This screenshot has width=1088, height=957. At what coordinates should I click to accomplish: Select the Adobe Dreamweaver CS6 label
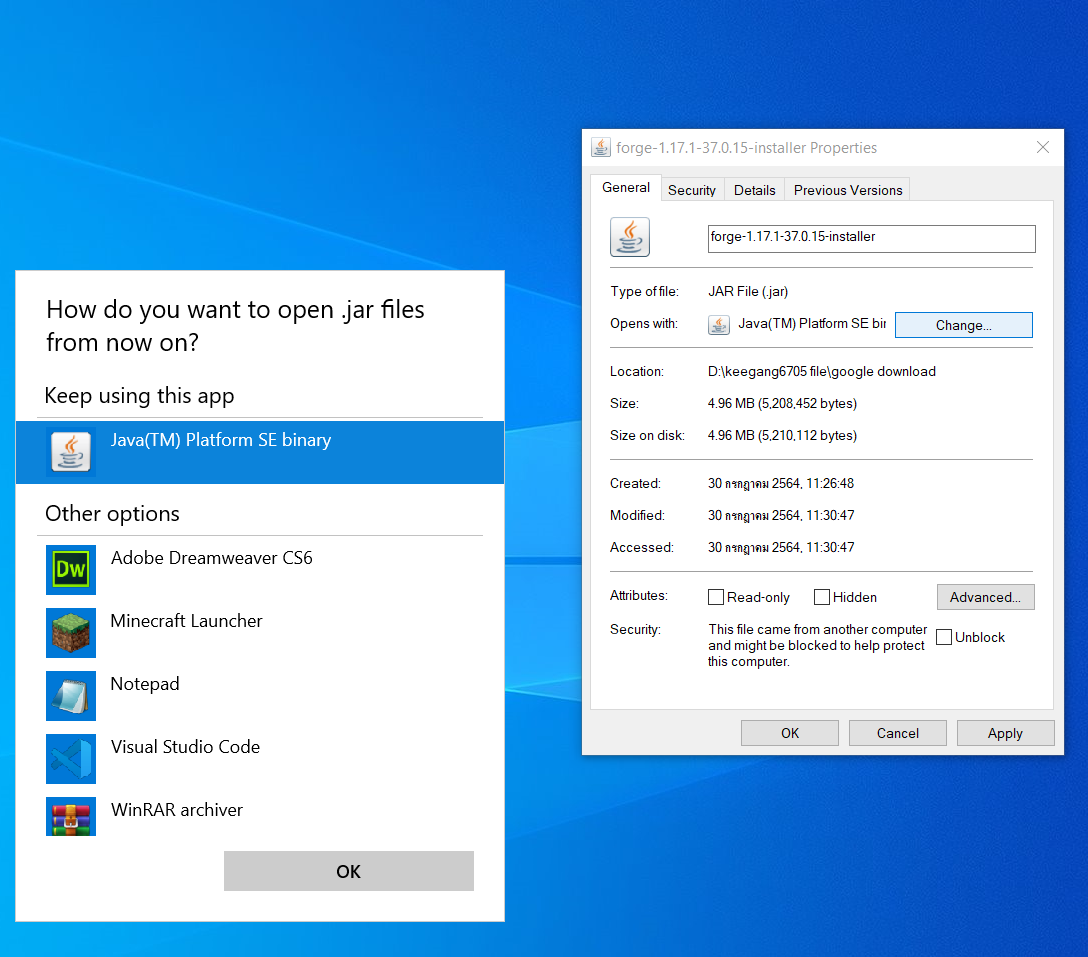[212, 558]
